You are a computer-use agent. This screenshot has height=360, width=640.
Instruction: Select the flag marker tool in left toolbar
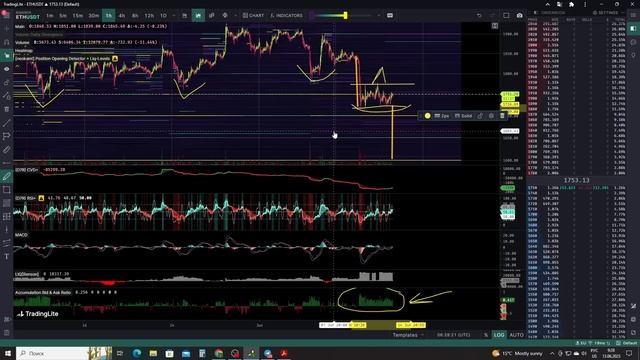click(x=7, y=136)
